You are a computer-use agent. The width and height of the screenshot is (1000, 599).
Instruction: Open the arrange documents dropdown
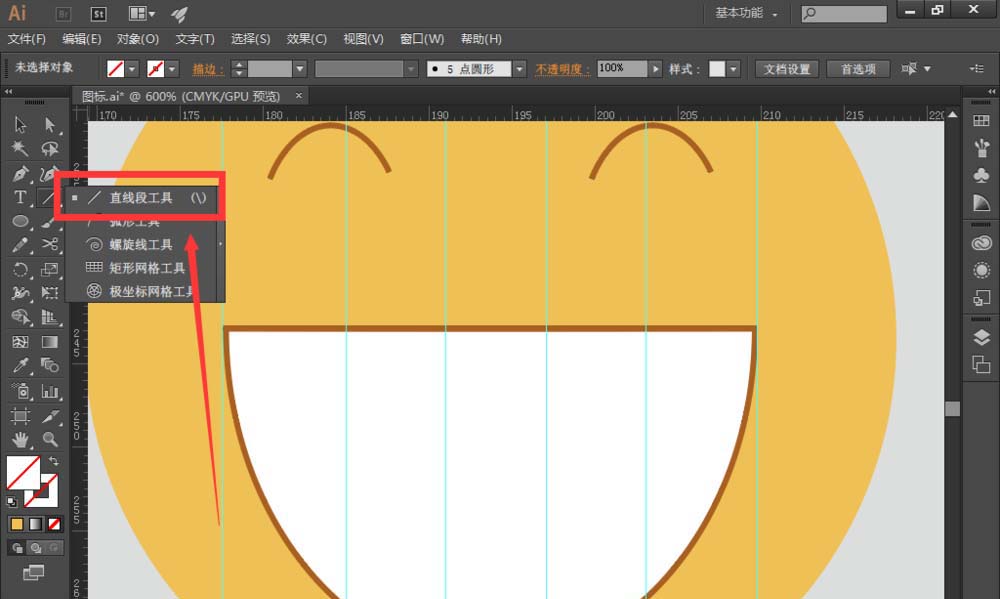(142, 13)
